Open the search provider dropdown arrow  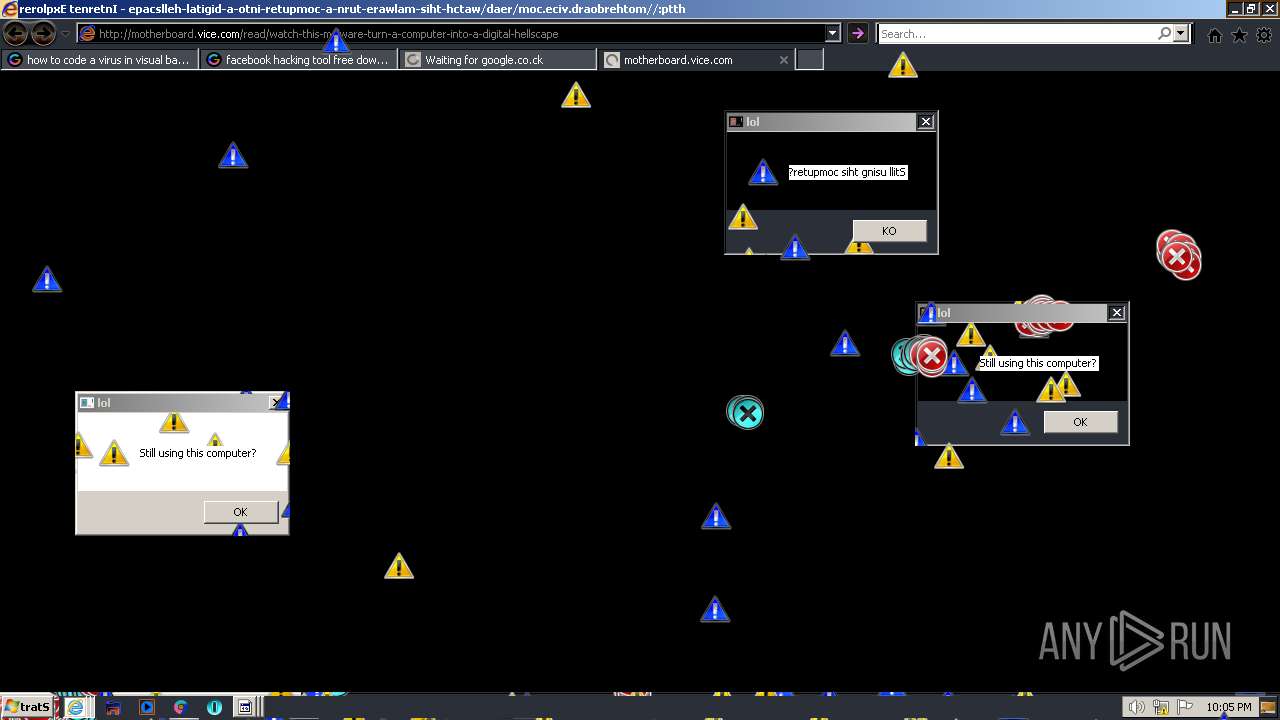pos(1181,34)
